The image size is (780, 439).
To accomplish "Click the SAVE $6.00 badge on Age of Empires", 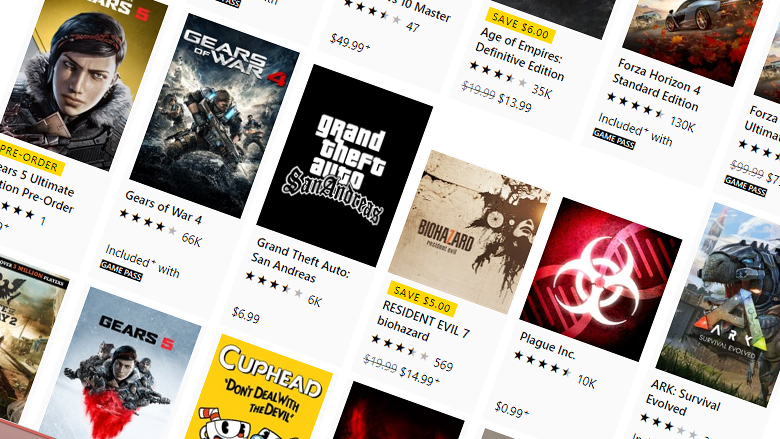I will 521,25.
